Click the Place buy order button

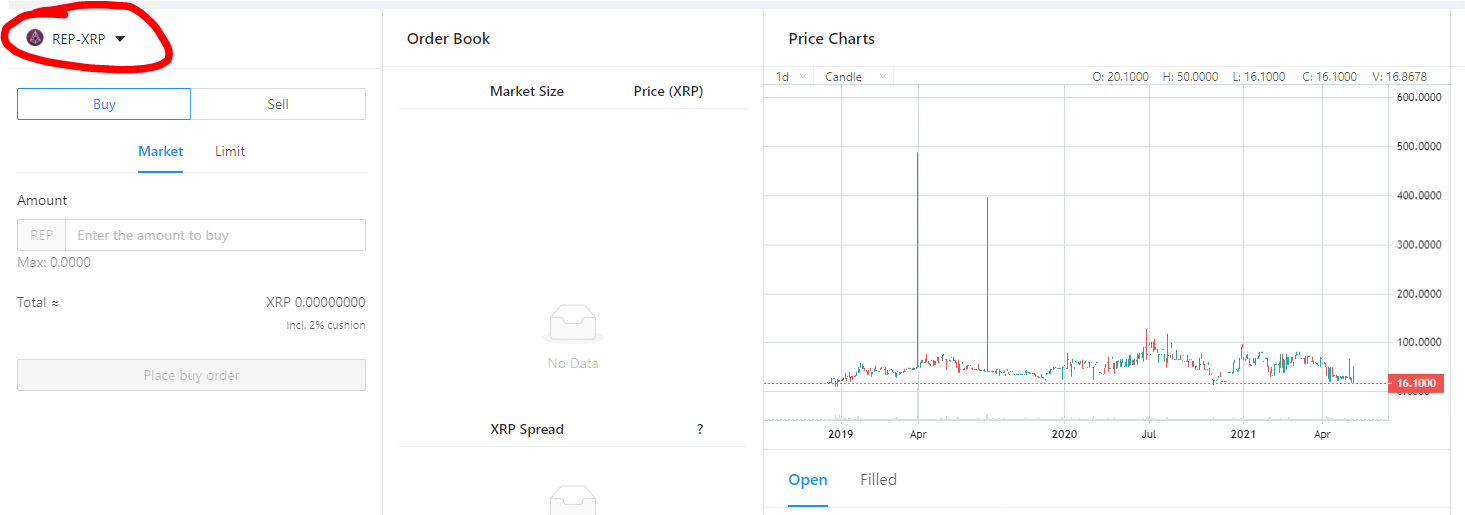click(191, 375)
